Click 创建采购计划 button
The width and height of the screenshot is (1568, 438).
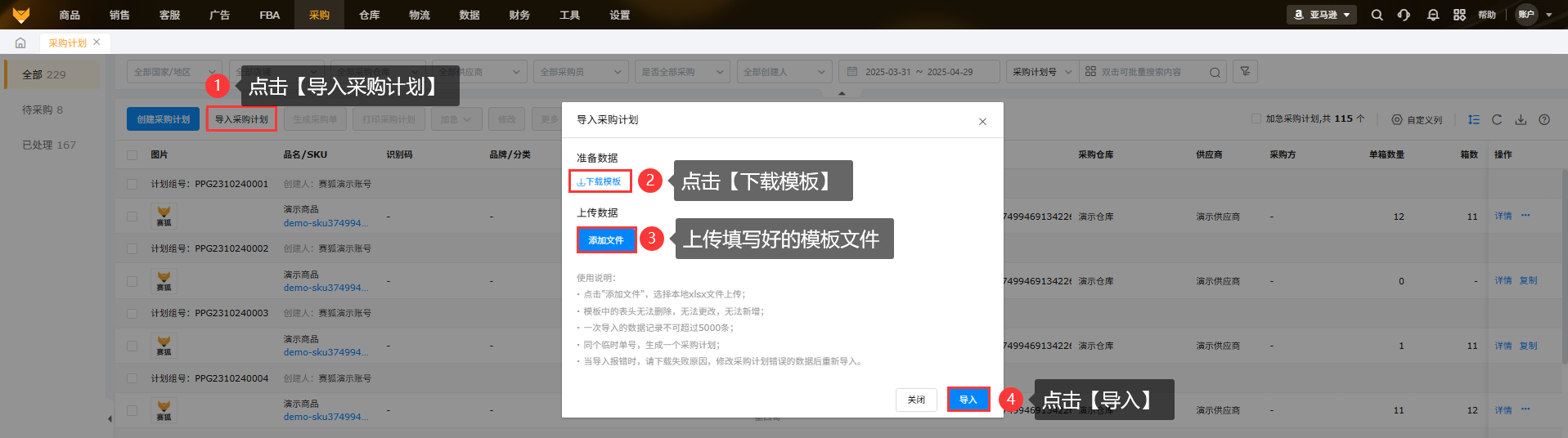[164, 119]
